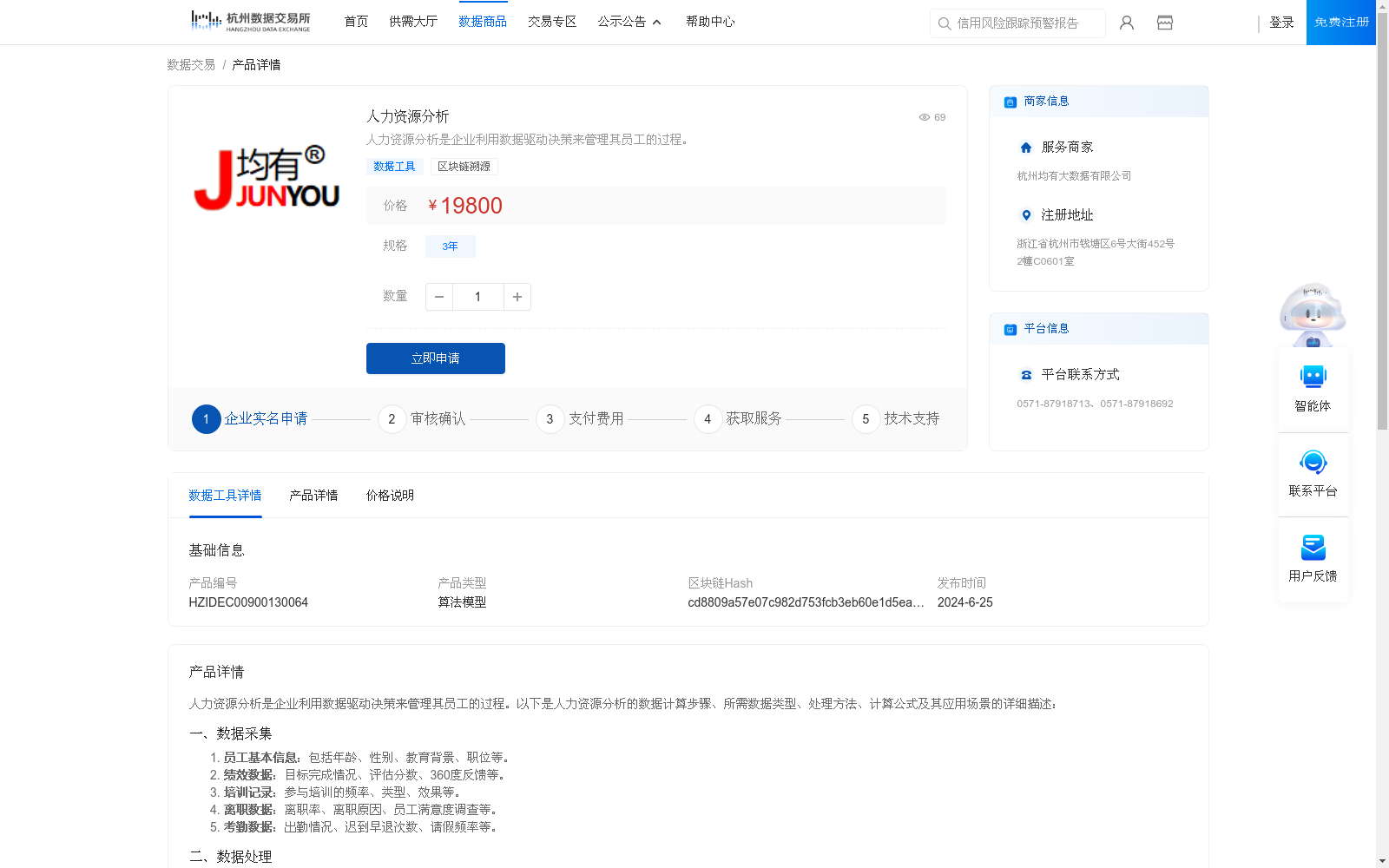Click publish date 2024-6-25

964,602
